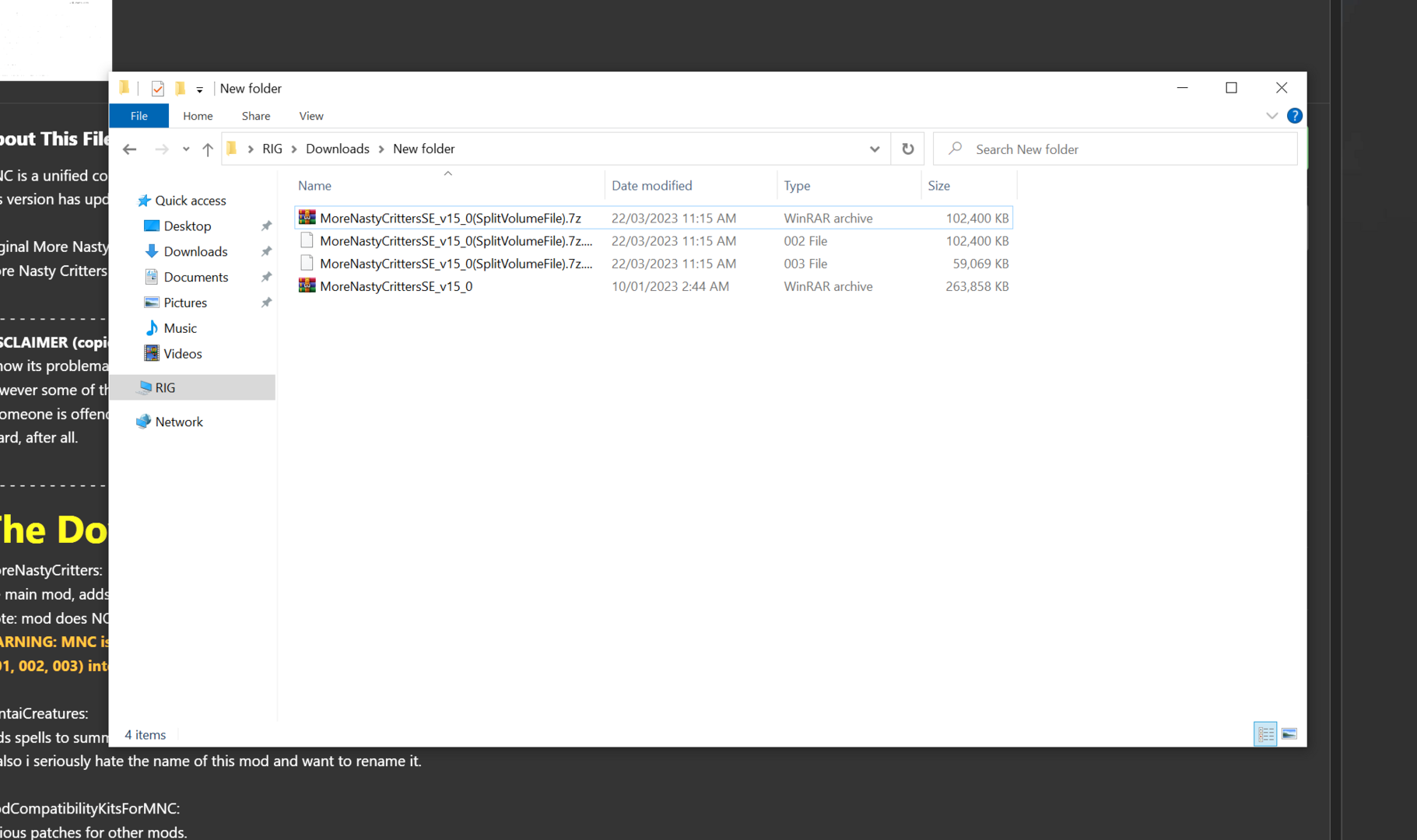Open Network in navigation pane
This screenshot has height=840, width=1417.
pyautogui.click(x=179, y=422)
